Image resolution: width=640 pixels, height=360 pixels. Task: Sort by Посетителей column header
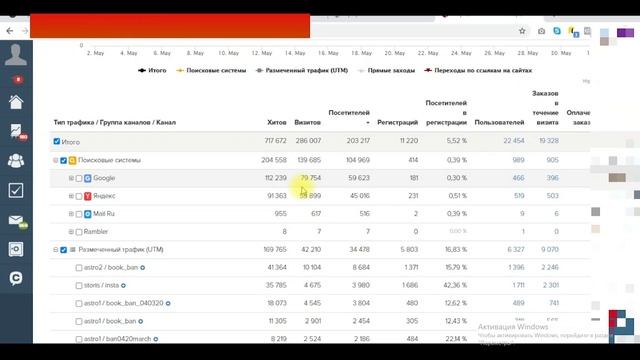tap(349, 113)
